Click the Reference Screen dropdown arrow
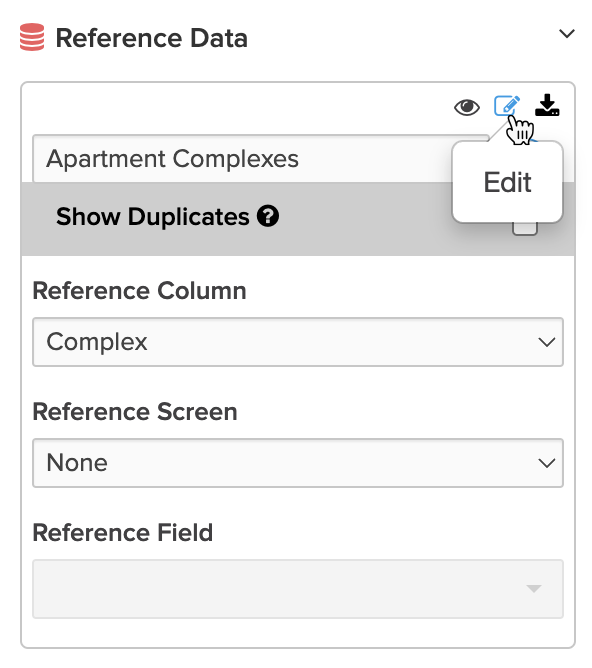Image resolution: width=592 pixels, height=668 pixels. tap(546, 463)
